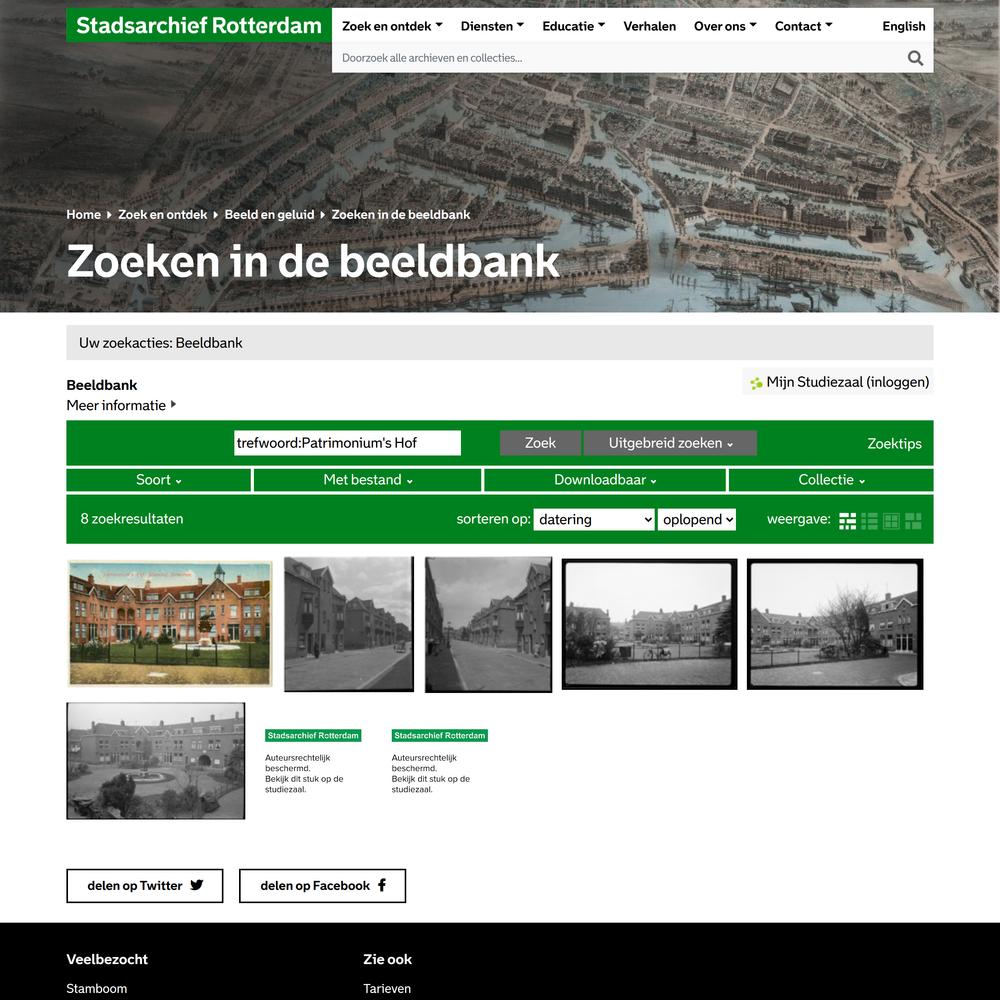
Task: Click the Stadsarchief Rotterdam logo
Action: 199,26
